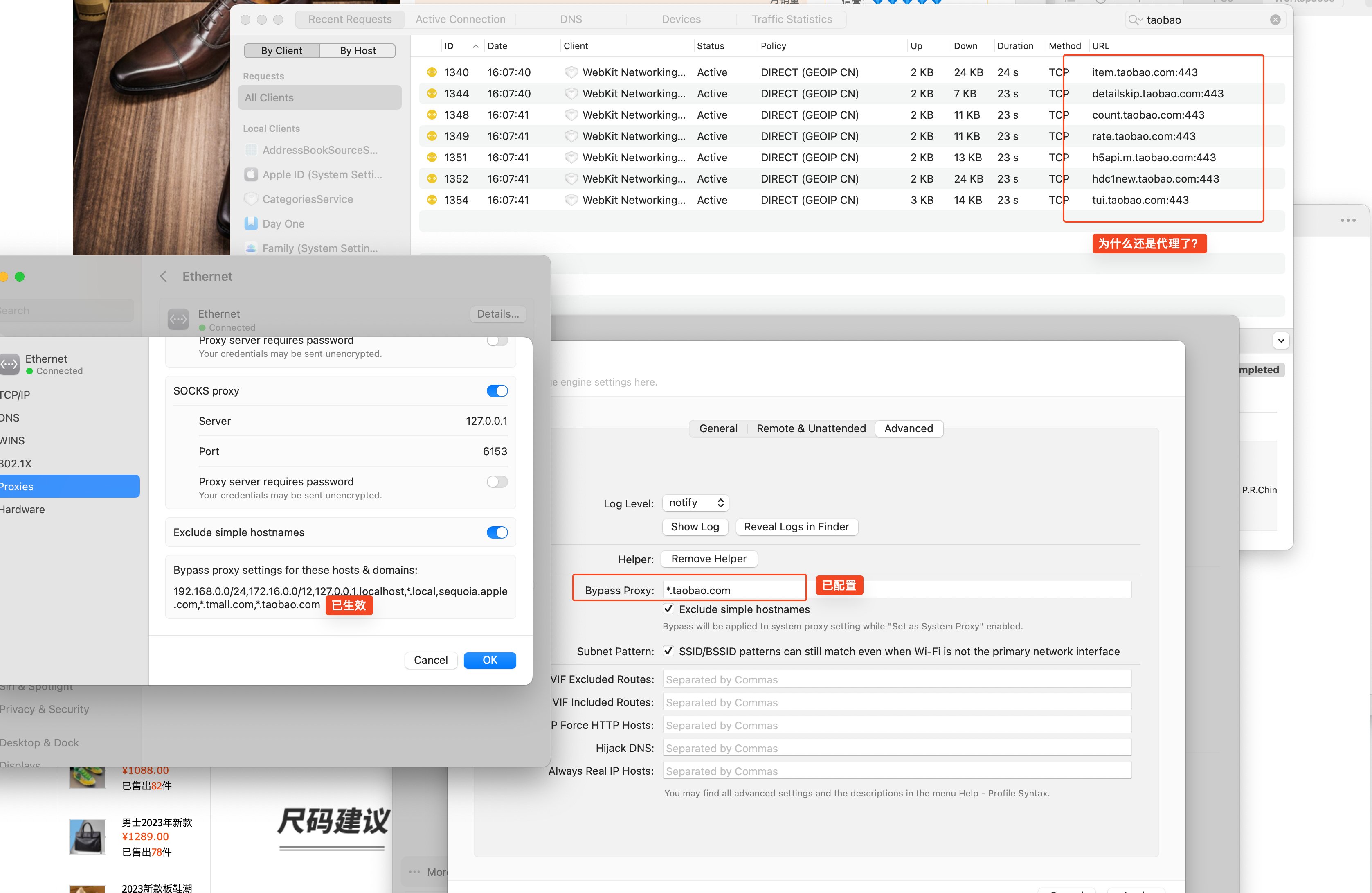Open Privacy & Security in settings sidebar
The width and height of the screenshot is (1372, 893).
click(45, 709)
